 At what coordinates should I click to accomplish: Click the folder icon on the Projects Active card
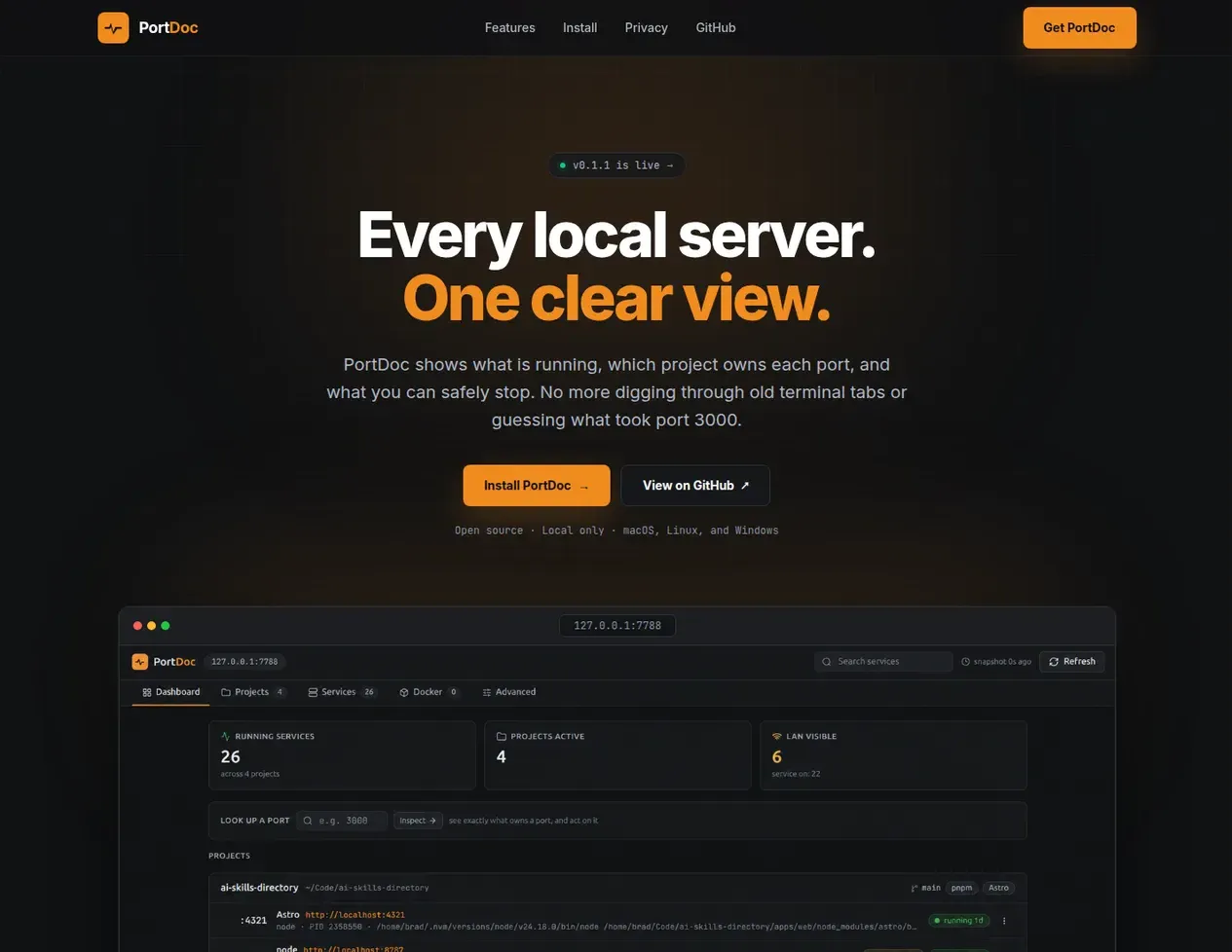point(502,737)
